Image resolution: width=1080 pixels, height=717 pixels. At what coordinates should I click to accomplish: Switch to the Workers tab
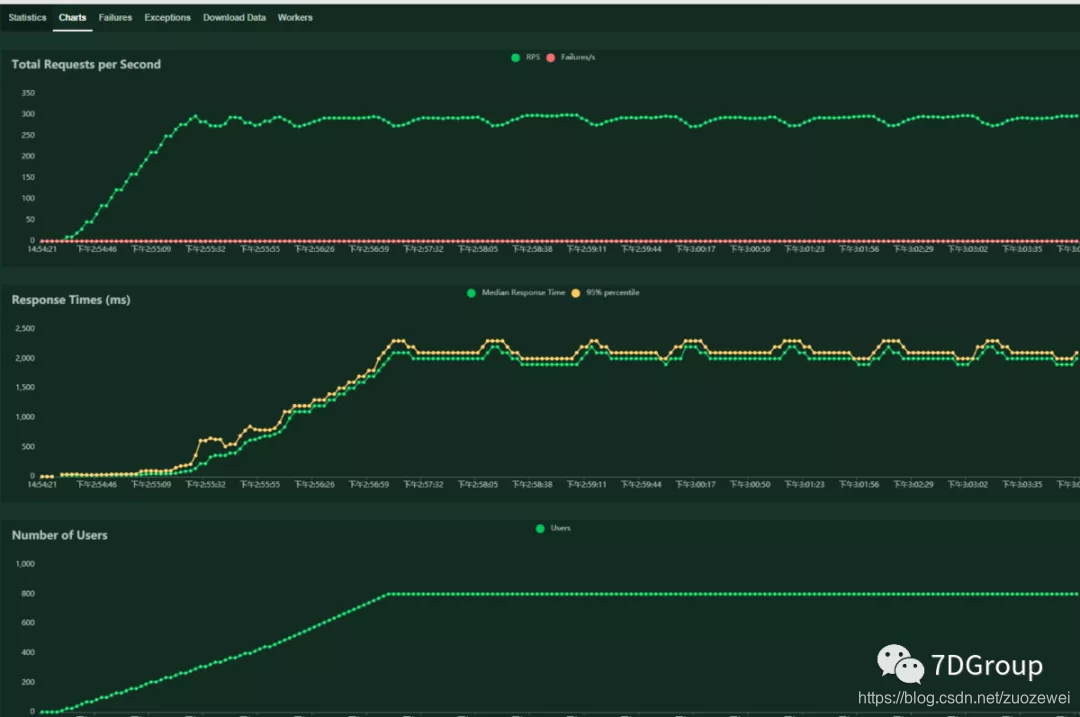click(295, 17)
